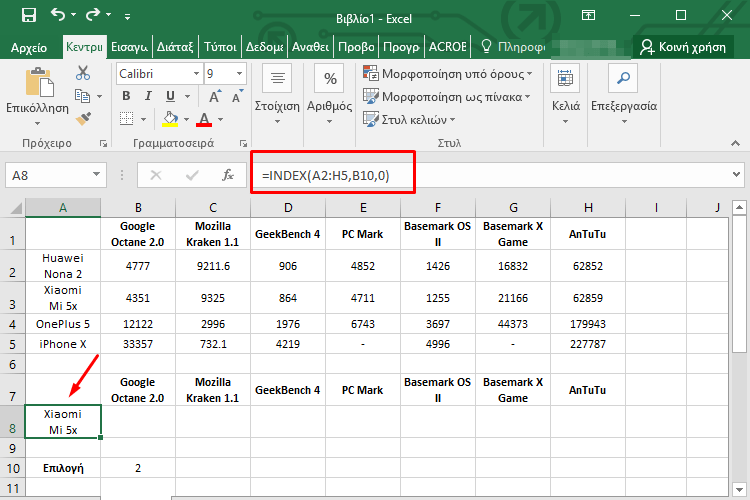Open underline style dropdown arrow
This screenshot has height=500, width=750.
pyautogui.click(x=188, y=97)
